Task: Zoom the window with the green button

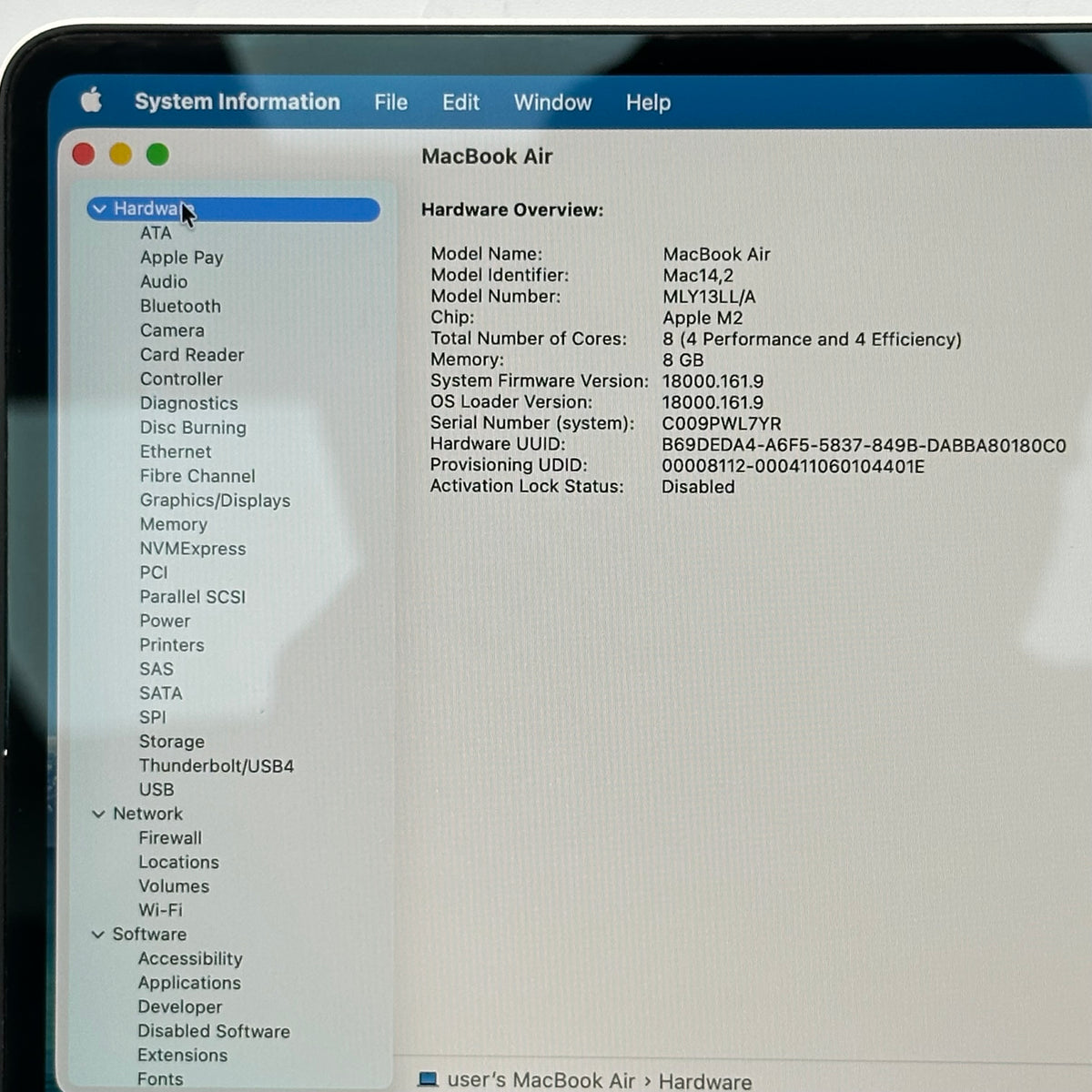Action: 157,155
